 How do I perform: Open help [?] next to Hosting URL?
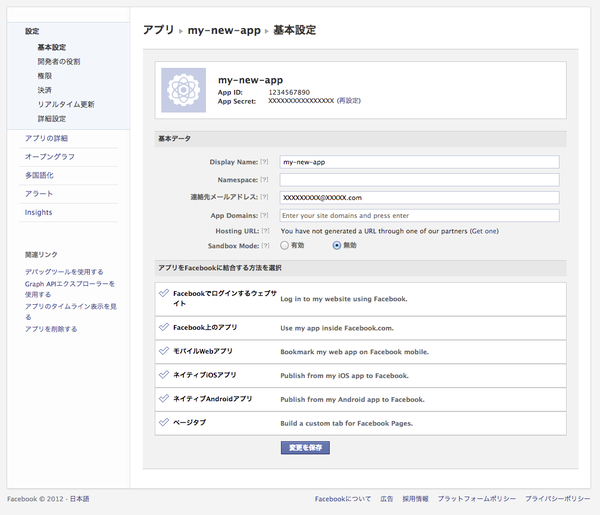(x=265, y=231)
